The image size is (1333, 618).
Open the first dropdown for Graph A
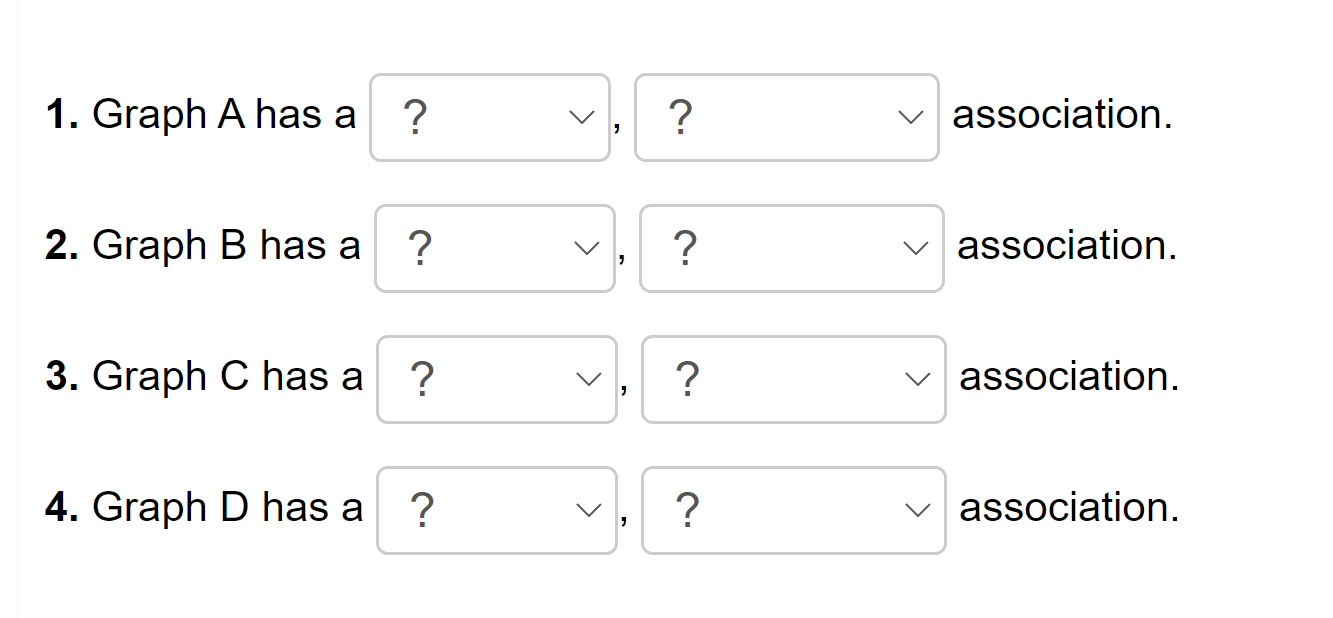pos(490,118)
